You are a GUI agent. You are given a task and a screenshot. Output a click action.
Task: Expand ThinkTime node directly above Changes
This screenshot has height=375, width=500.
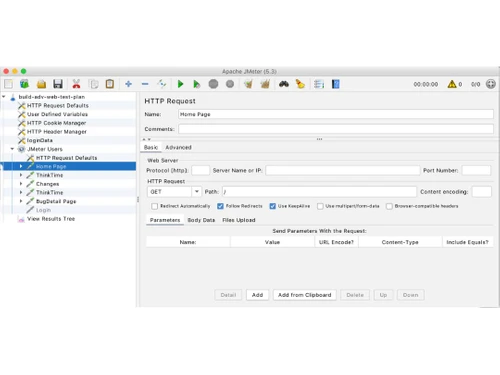[21, 175]
